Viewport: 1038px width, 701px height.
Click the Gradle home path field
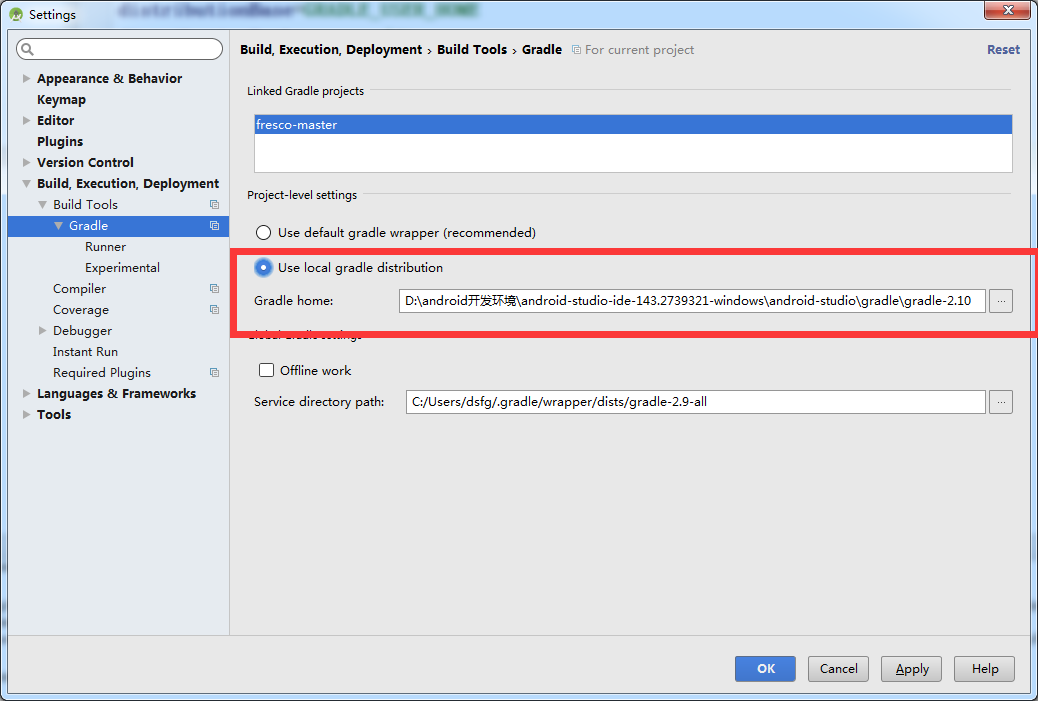[x=692, y=301]
